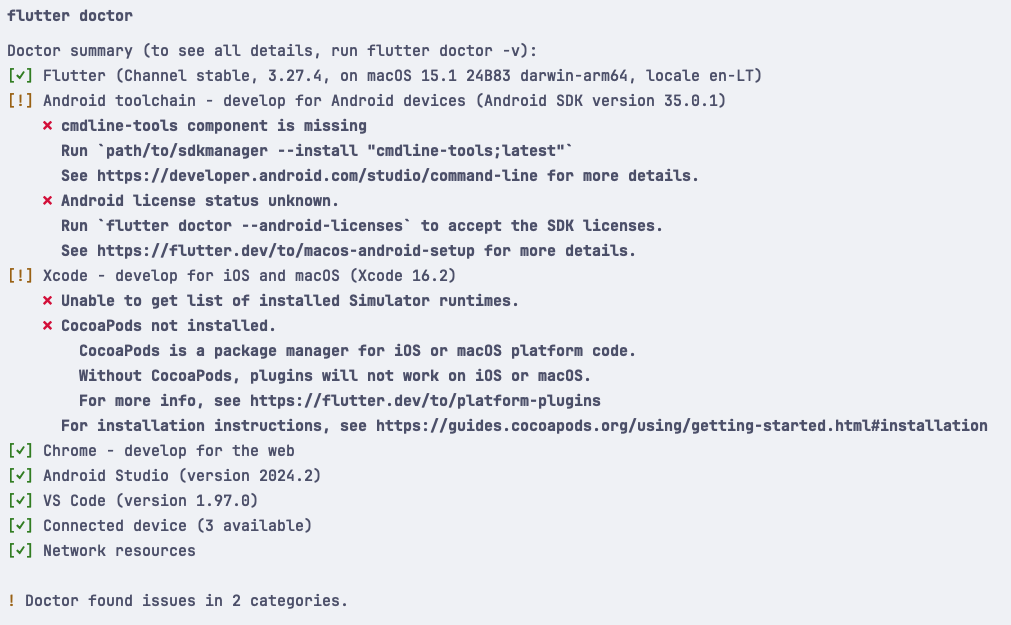Click red X beside Android license status unknown
1011x625 pixels.
(x=48, y=201)
